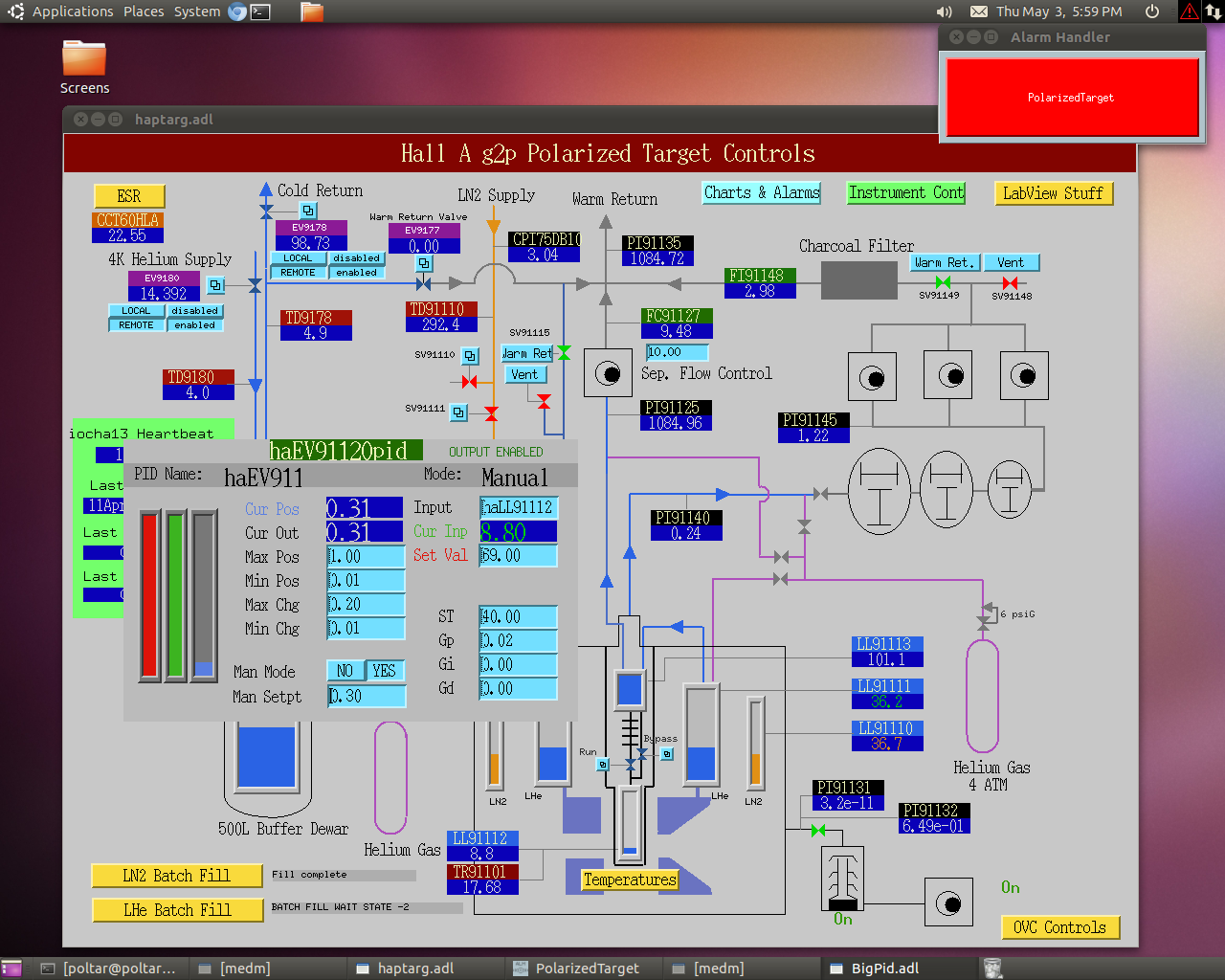Click the Trash icon in bottom panel

tap(992, 969)
